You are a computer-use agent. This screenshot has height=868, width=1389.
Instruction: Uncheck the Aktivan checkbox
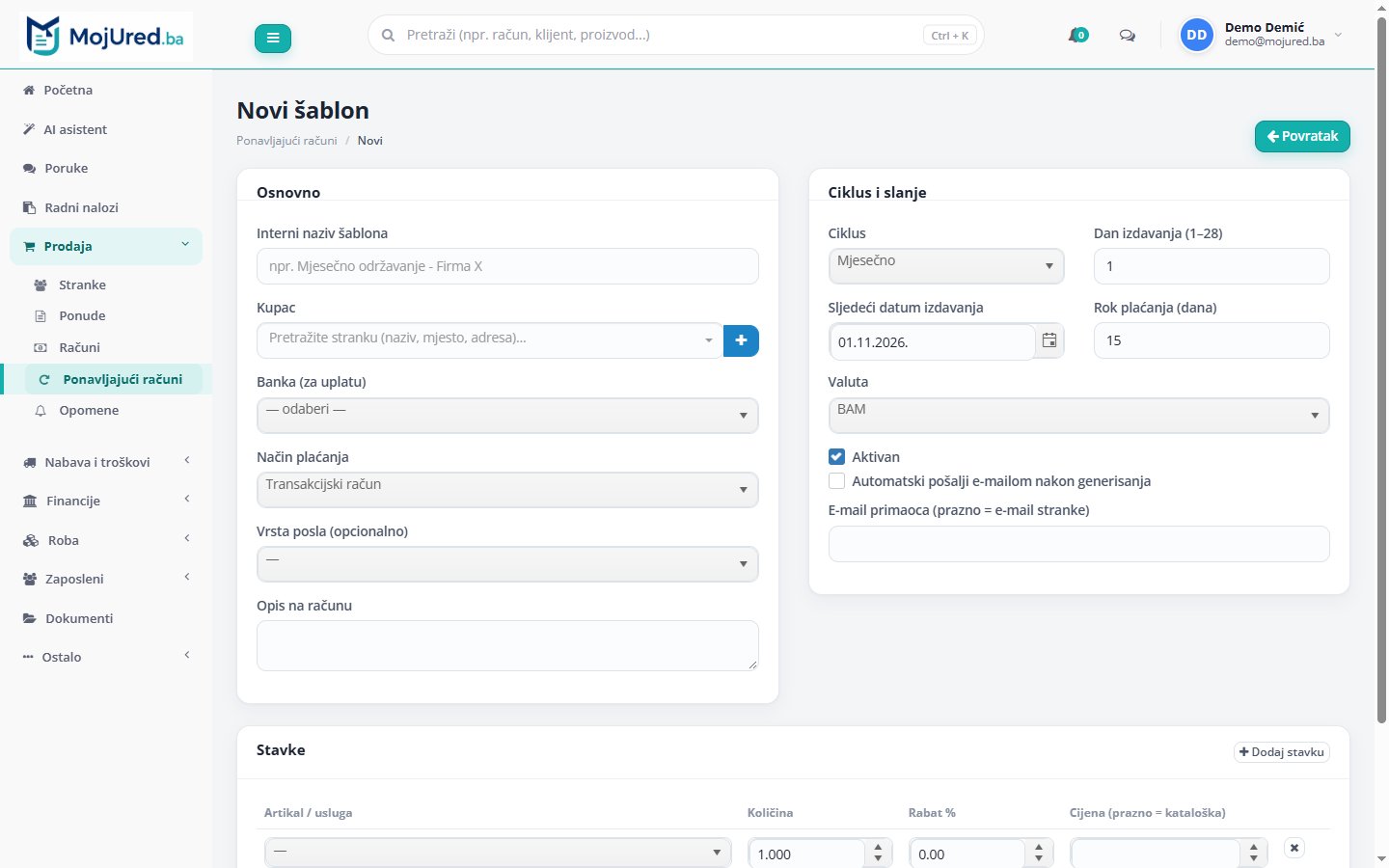point(836,457)
